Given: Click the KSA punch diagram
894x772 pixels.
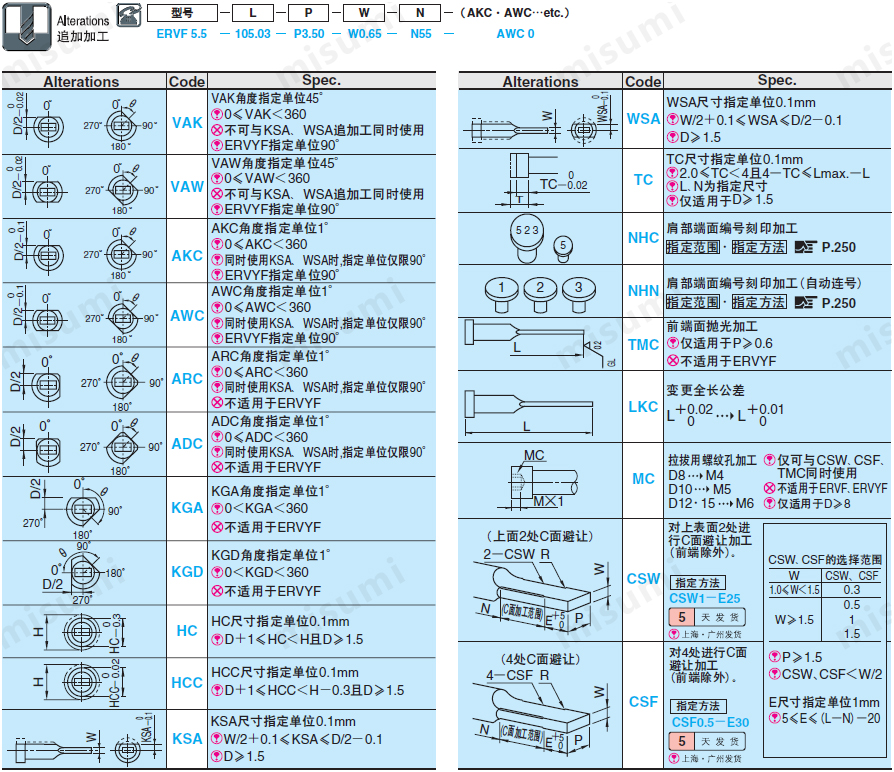Looking at the screenshot, I should 84,740.
